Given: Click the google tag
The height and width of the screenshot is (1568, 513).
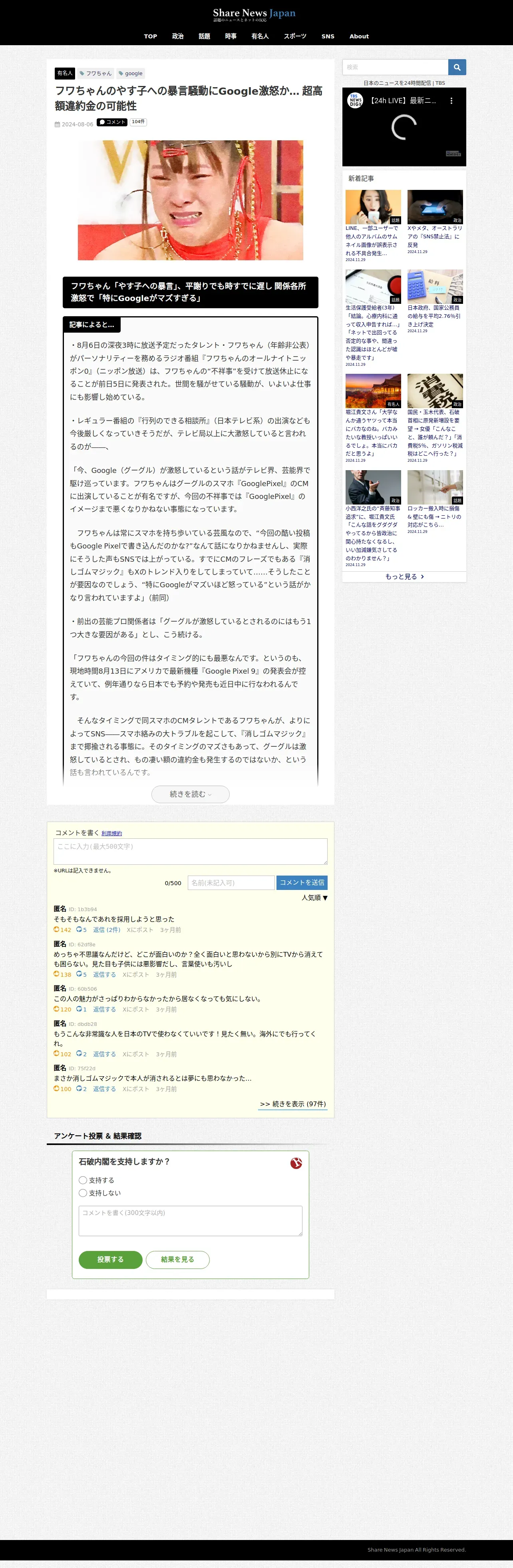Looking at the screenshot, I should (x=130, y=73).
